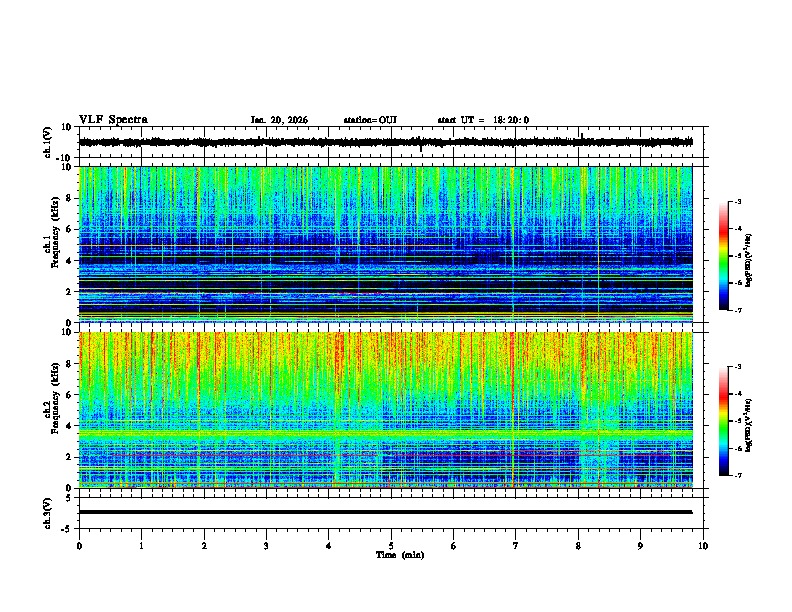Click the "ch.3(V)" axis label
Screen dimensions: 792x612
pos(48,513)
